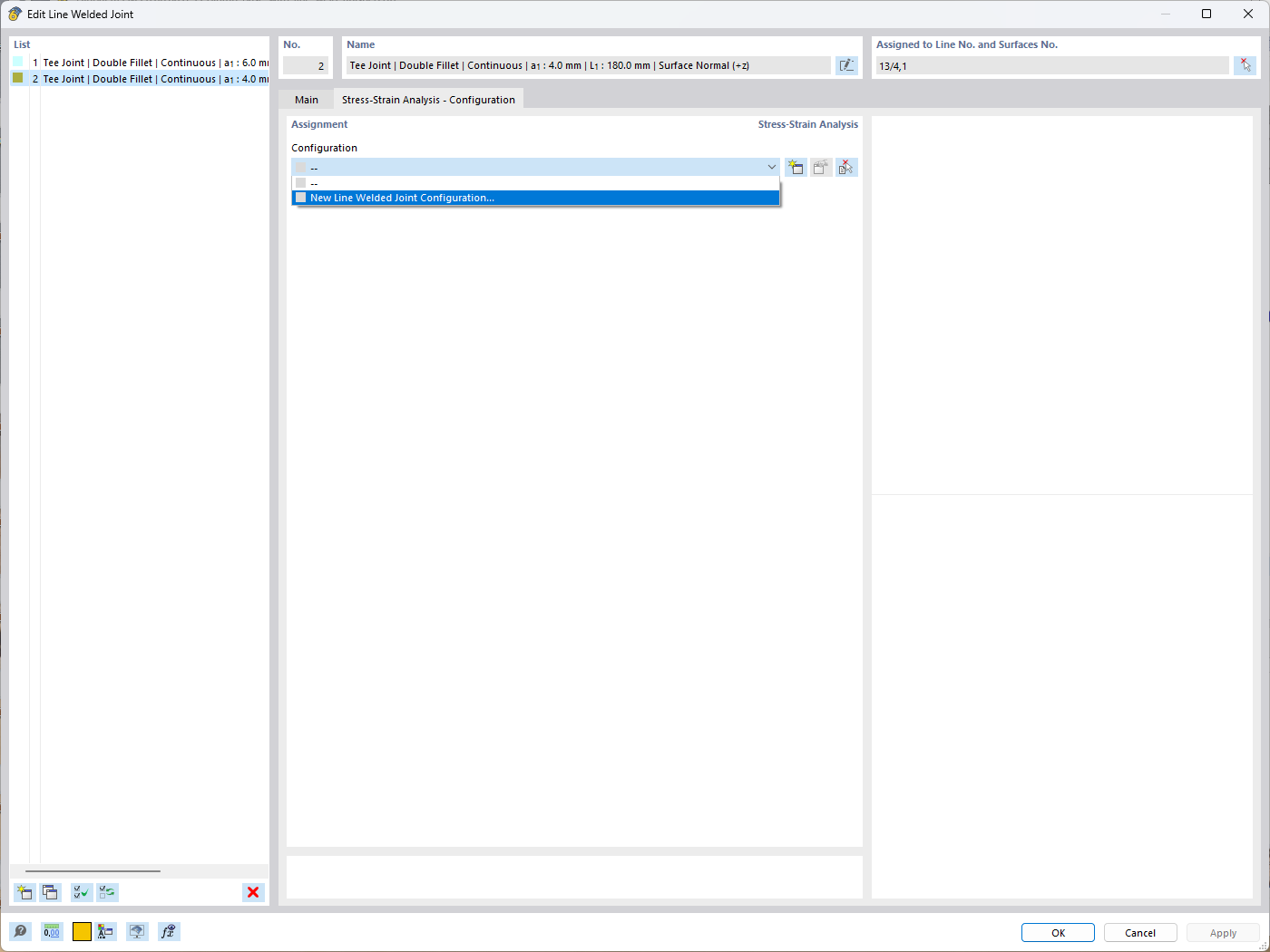Viewport: 1270px width, 952px height.
Task: Select all items with the check-all icon
Action: tap(82, 892)
